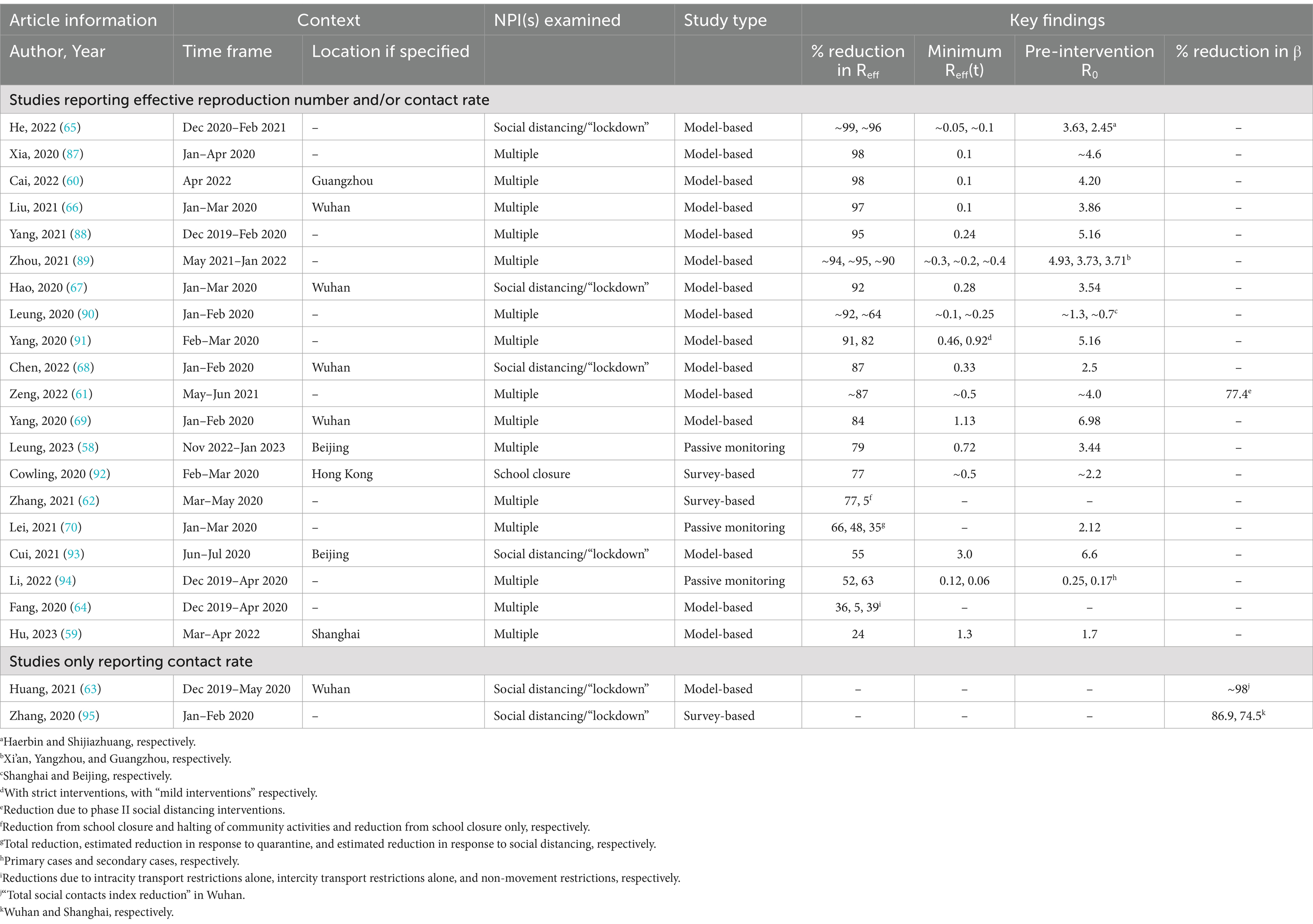Click footnote 'Primary cases and secondary cases, respectively.'
Viewport: 1313px width, 924px height.
pyautogui.click(x=120, y=862)
